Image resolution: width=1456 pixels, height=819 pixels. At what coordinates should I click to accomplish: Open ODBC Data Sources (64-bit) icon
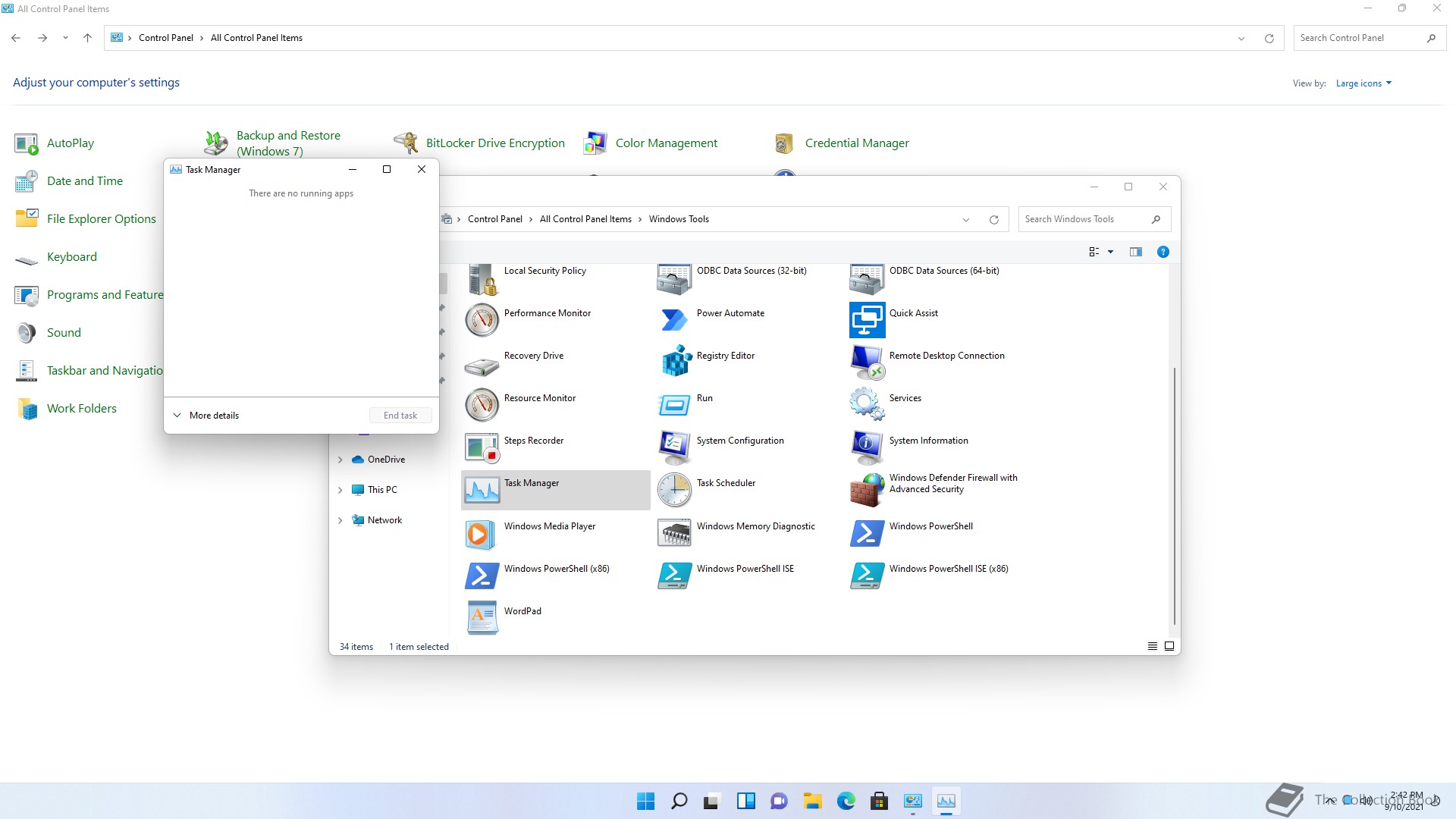(x=867, y=278)
